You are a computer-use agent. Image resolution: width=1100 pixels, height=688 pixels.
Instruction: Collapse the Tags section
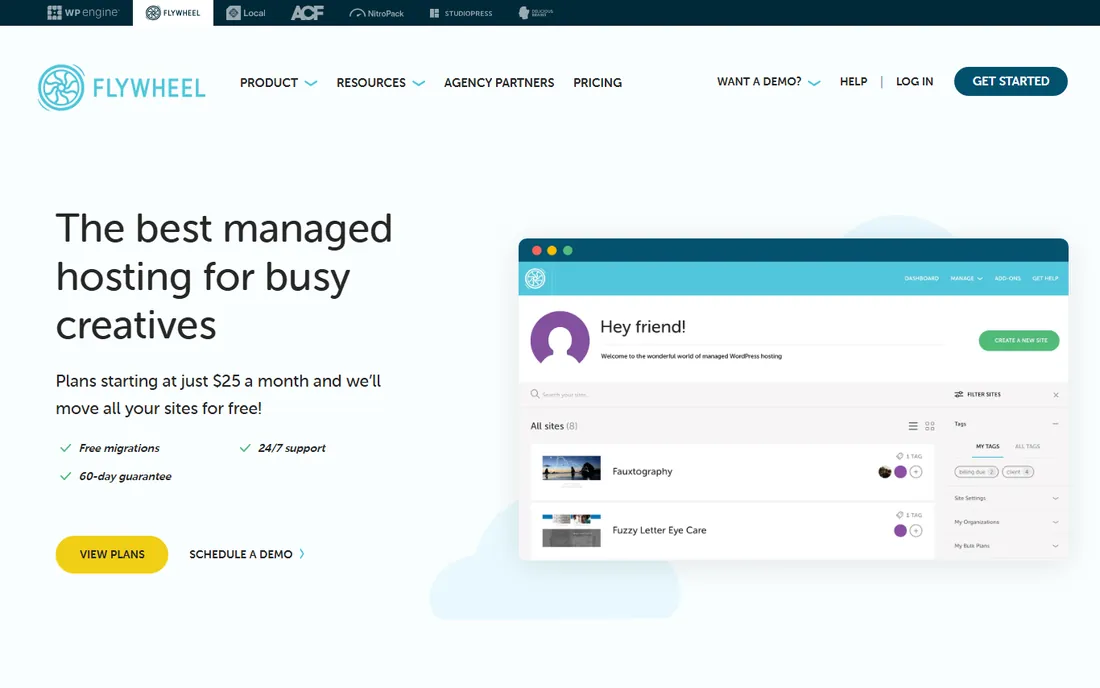(1055, 424)
